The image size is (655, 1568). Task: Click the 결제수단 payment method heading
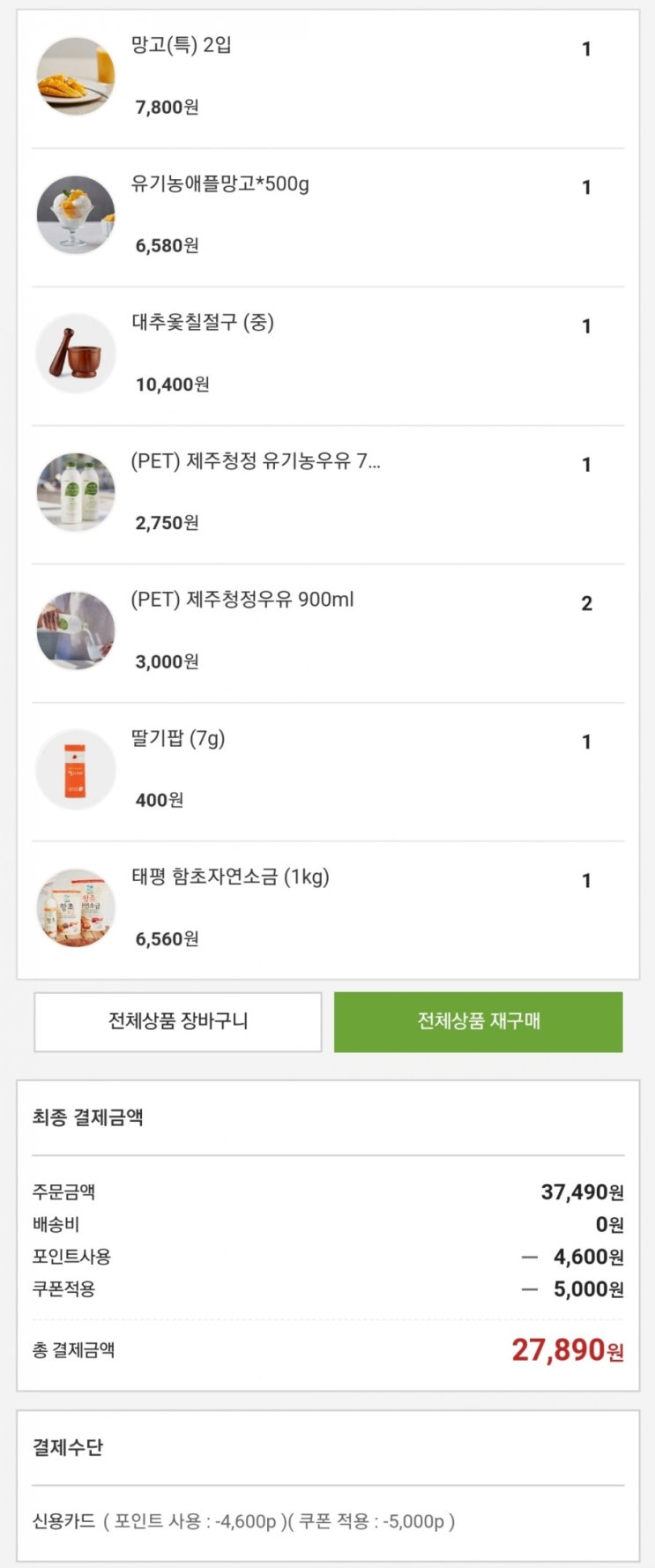68,1447
